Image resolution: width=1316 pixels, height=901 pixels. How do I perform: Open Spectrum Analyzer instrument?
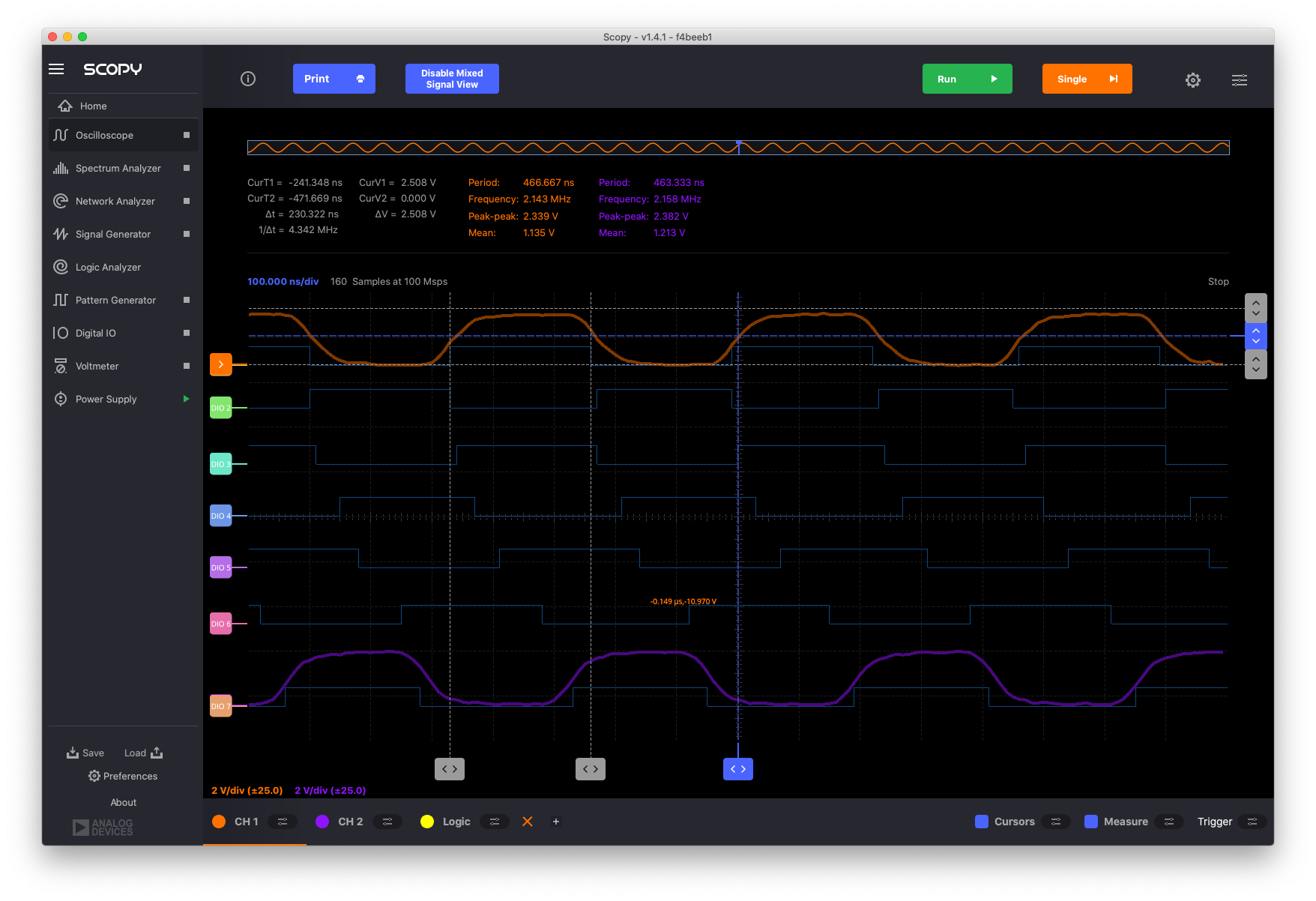[123, 168]
